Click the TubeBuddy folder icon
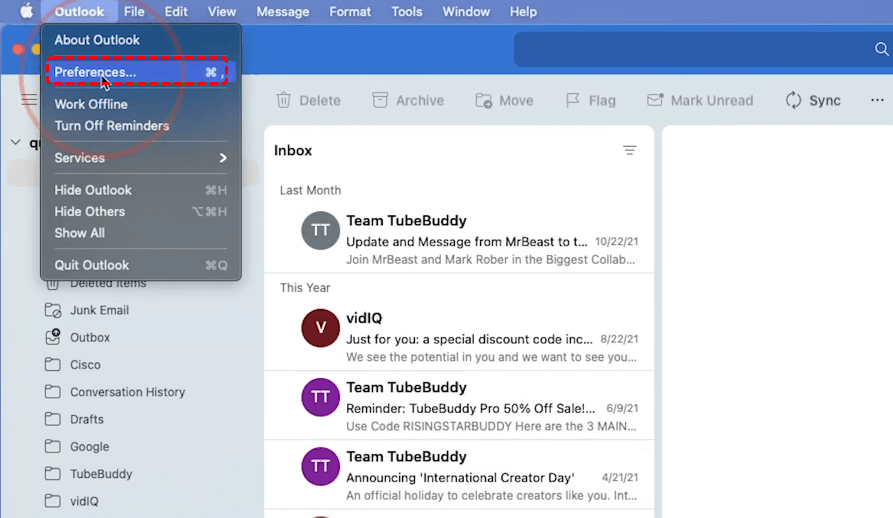The height and width of the screenshot is (518, 893). click(53, 474)
